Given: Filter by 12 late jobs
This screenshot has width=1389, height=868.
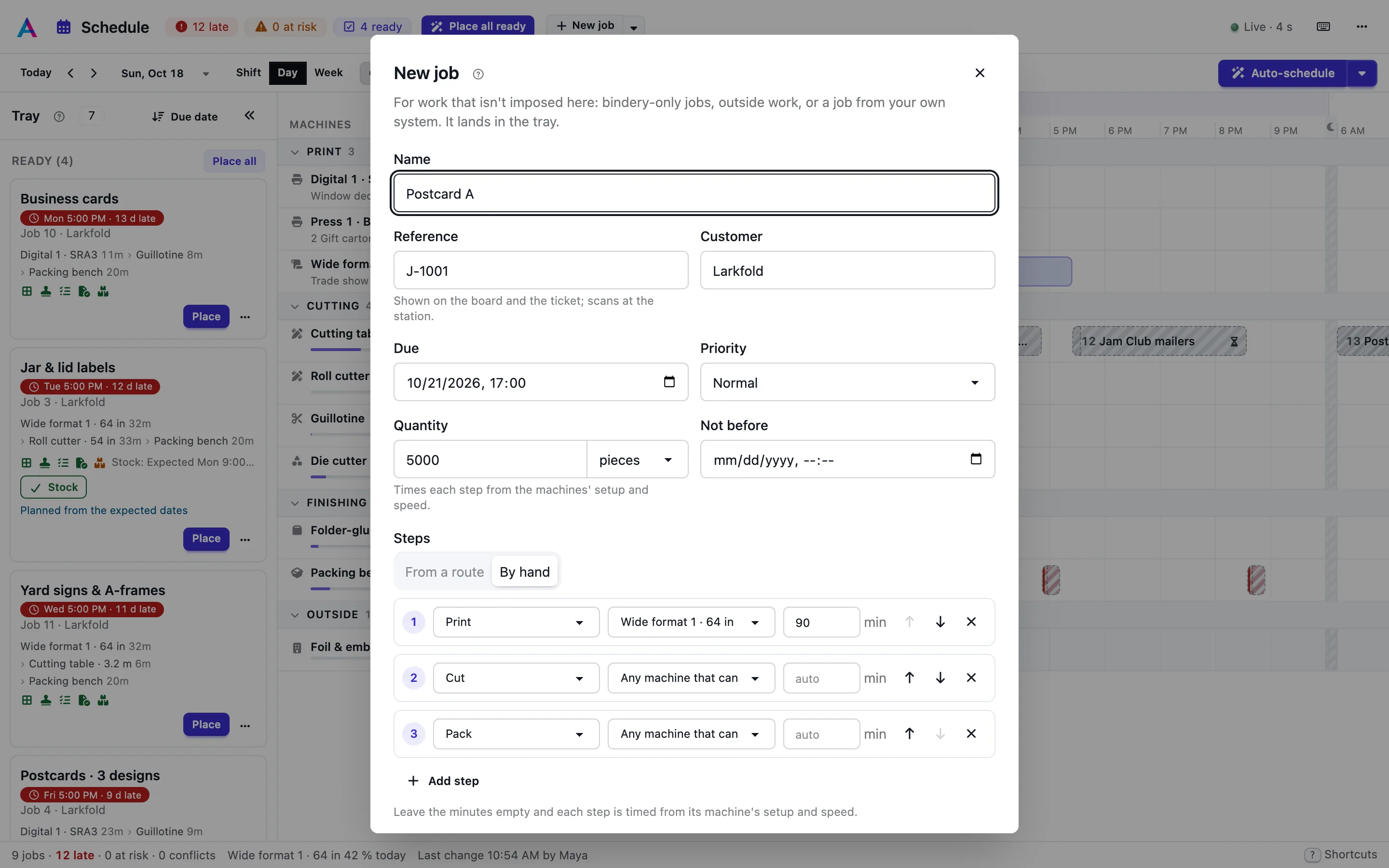Looking at the screenshot, I should click(202, 27).
